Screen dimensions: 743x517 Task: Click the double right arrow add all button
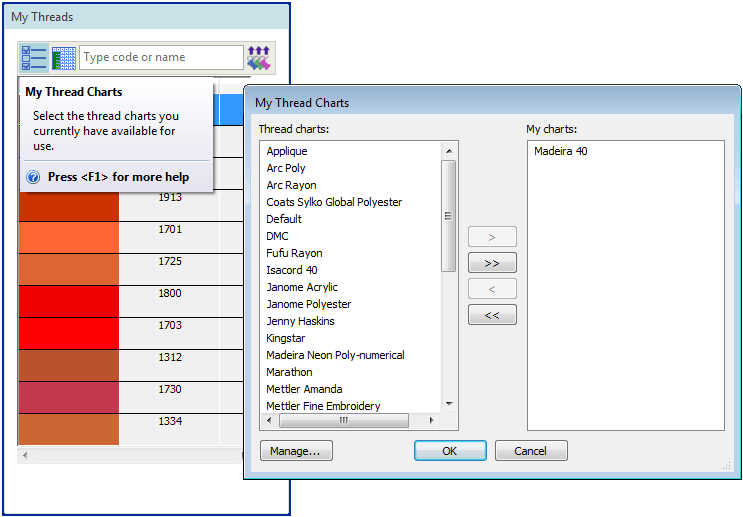coord(492,263)
